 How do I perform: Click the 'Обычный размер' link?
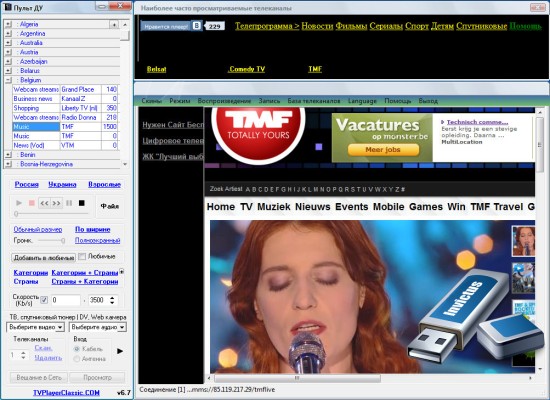pos(38,229)
